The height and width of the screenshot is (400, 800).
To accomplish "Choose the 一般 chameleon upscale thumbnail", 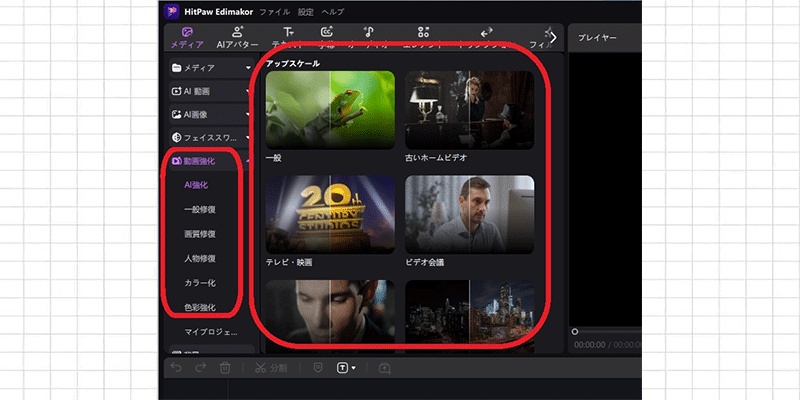I will [x=330, y=110].
